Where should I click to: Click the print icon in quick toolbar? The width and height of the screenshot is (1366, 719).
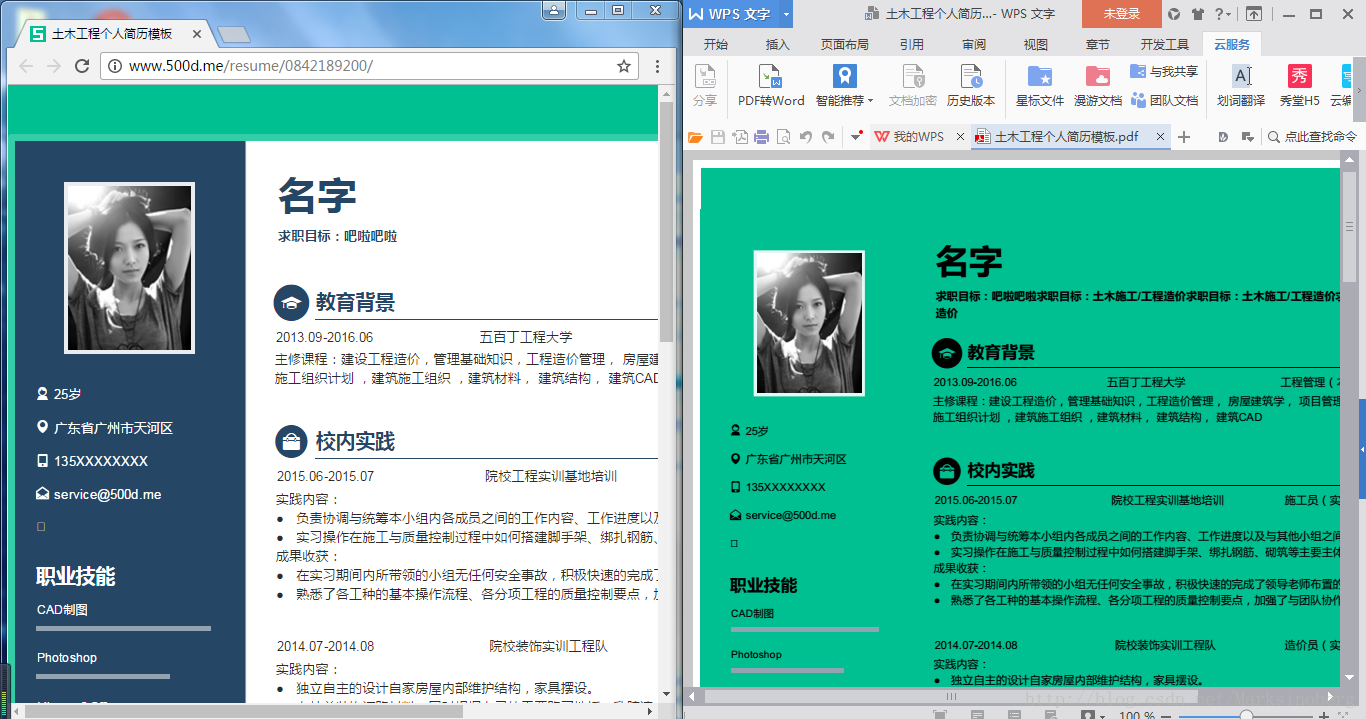[x=761, y=137]
